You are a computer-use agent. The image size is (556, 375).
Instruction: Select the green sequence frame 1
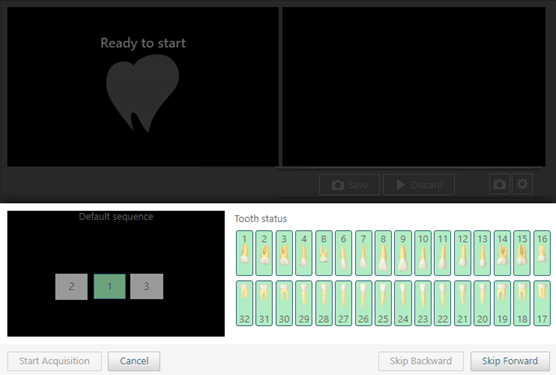(110, 286)
